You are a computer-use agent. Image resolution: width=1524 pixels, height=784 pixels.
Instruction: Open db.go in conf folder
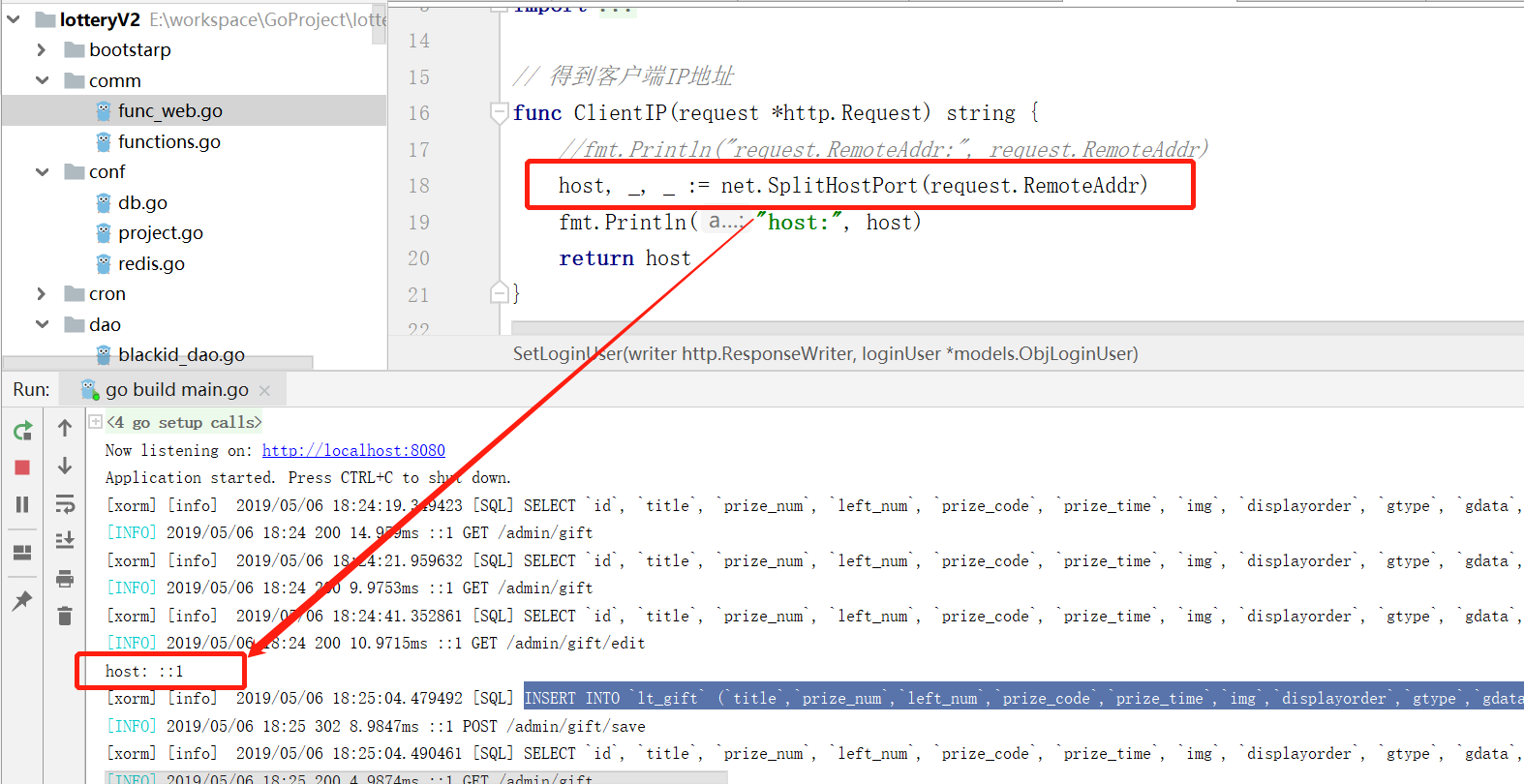(142, 202)
